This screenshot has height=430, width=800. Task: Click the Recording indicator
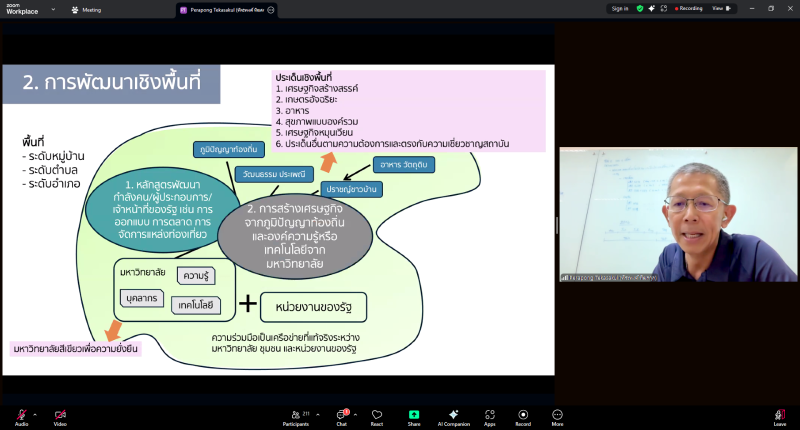[x=688, y=8]
